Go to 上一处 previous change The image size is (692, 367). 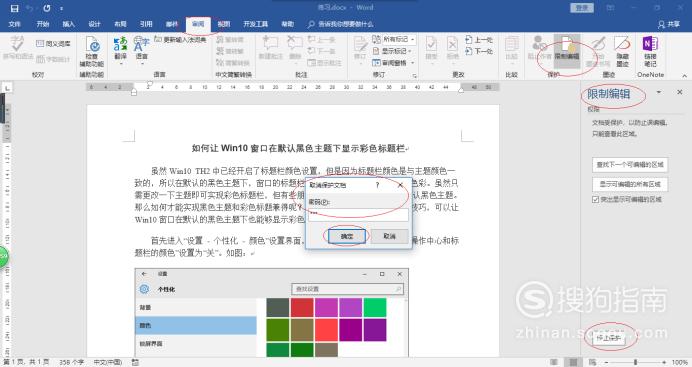[479, 40]
